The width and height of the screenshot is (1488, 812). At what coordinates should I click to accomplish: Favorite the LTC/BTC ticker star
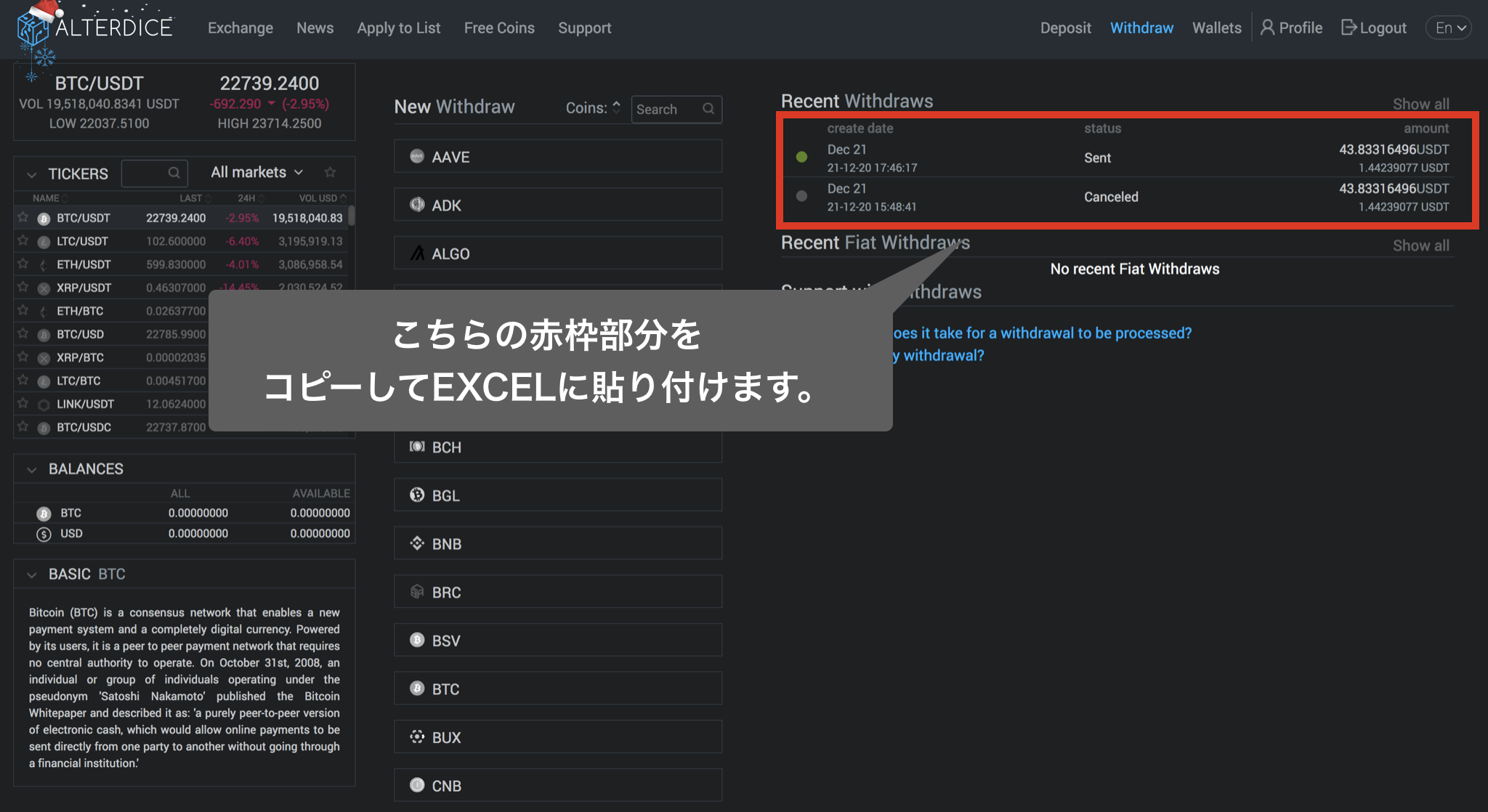pyautogui.click(x=23, y=380)
